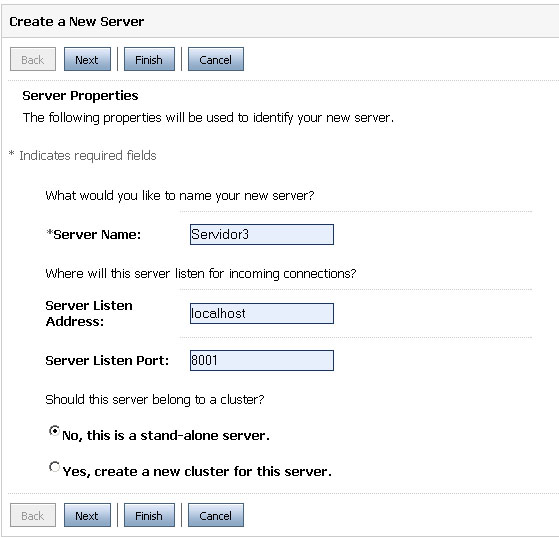Click the 'No, this is a stand-alone server' label
The width and height of the screenshot is (559, 538).
(166, 436)
